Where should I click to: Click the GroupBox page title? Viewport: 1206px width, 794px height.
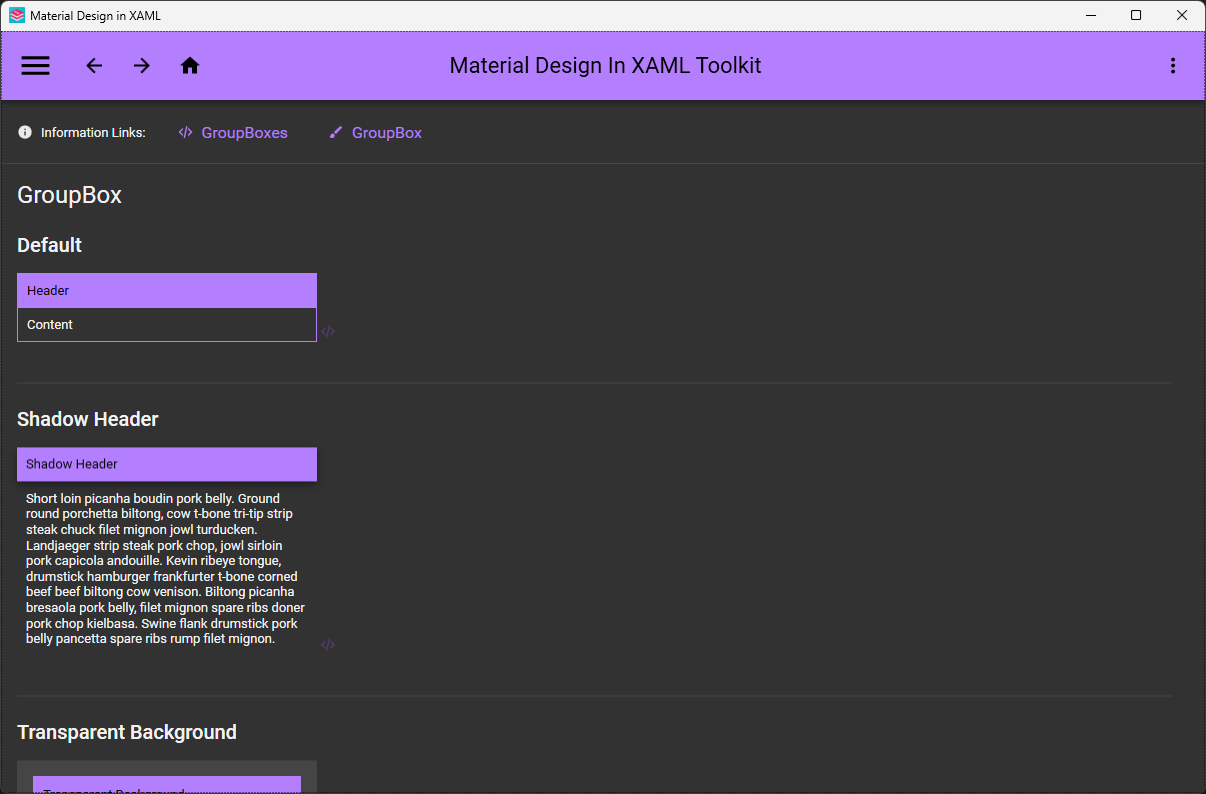click(x=70, y=195)
